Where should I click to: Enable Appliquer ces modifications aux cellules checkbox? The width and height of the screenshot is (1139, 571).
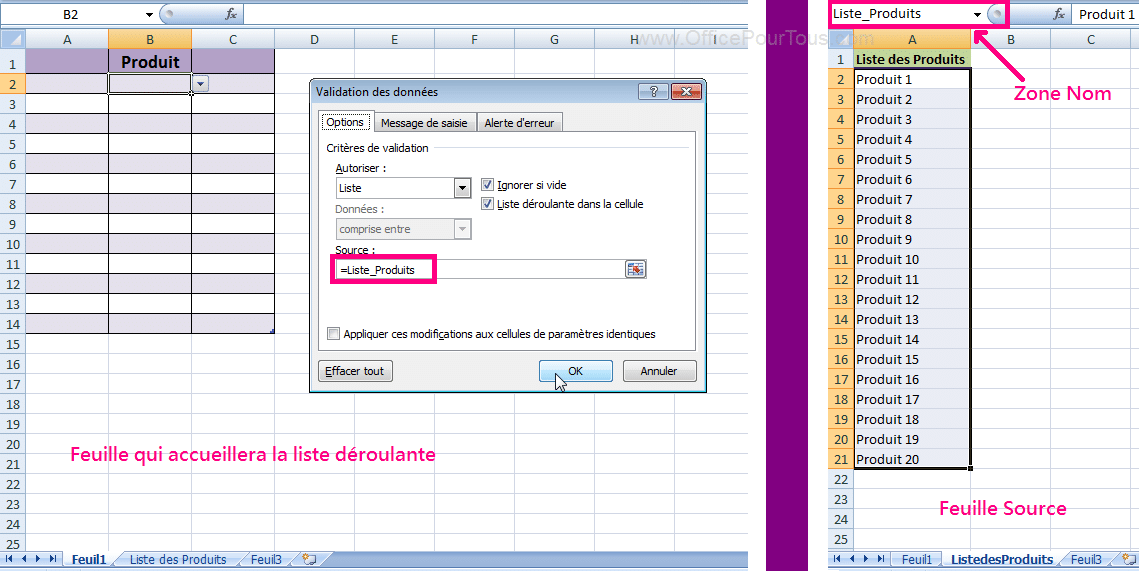[x=335, y=334]
